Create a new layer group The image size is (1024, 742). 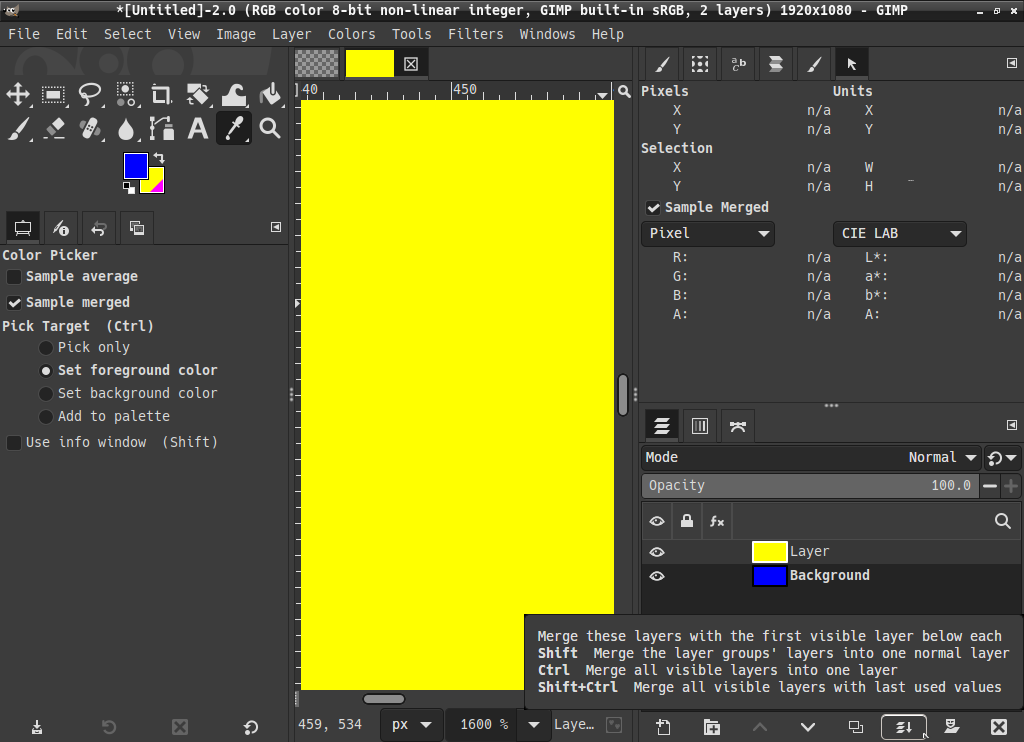click(712, 727)
